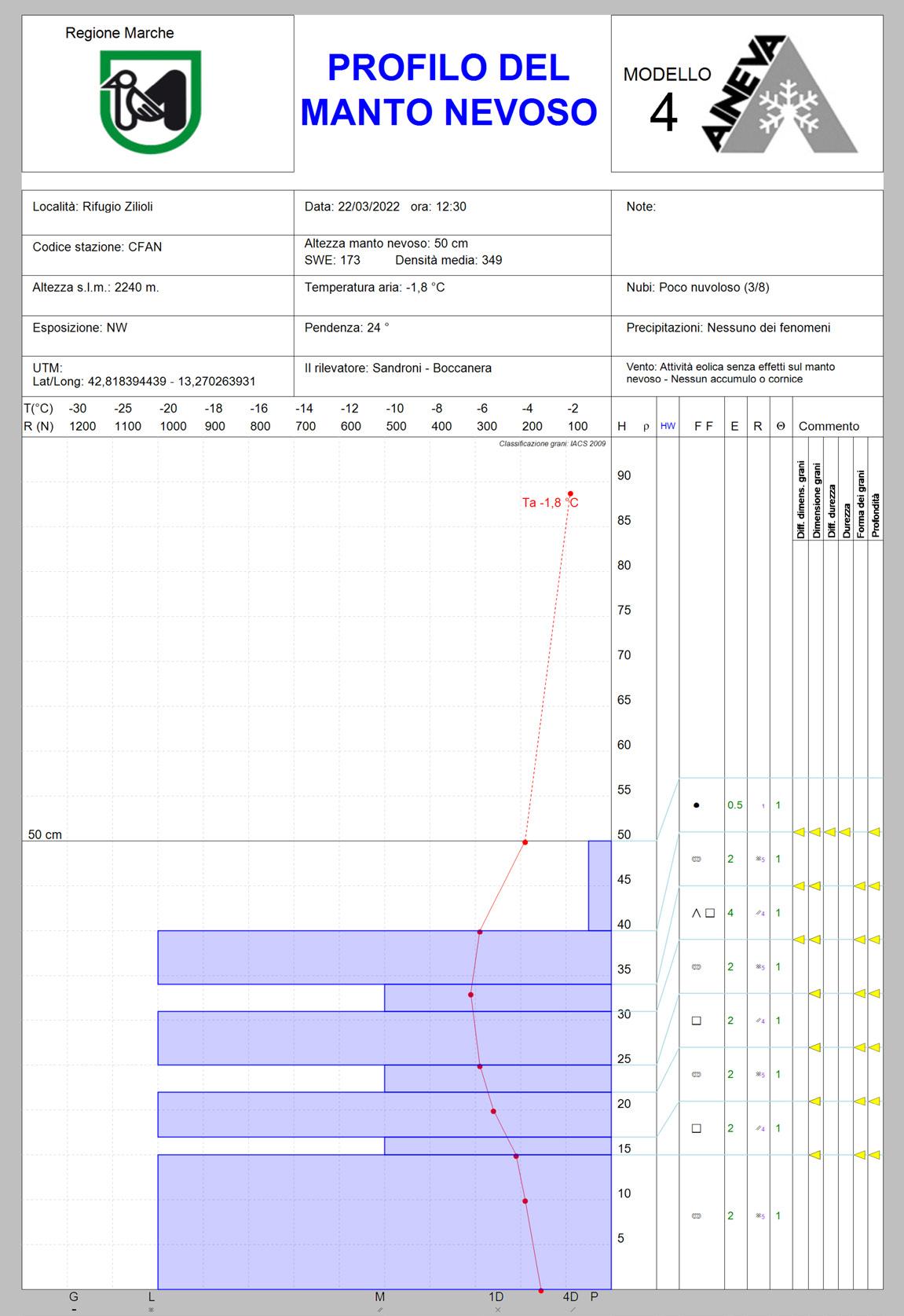Click Data: 22/03/2022 text
The width and height of the screenshot is (904, 1316).
[x=352, y=207]
